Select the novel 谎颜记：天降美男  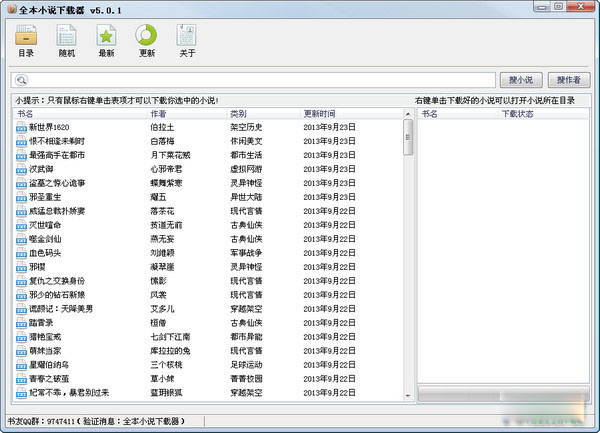[61, 309]
